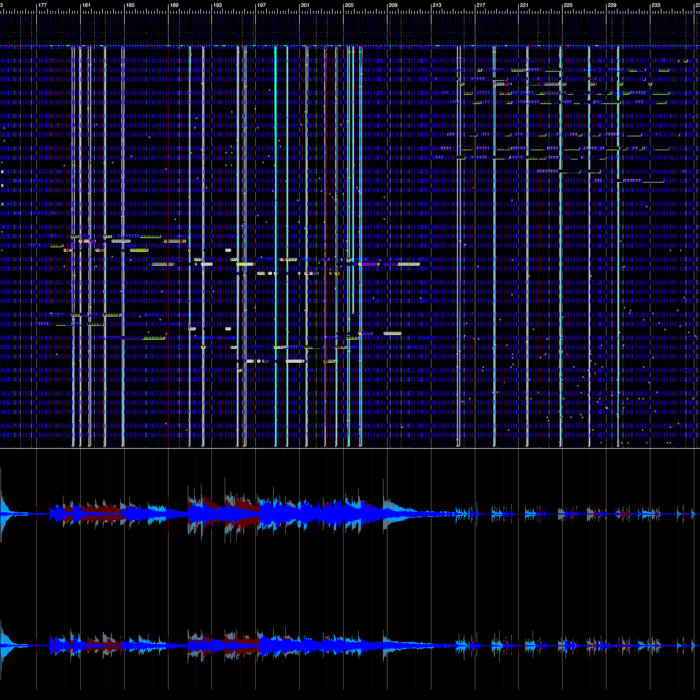Click bar 221 on the timeline ruler
Screen dimensions: 700x700
pos(525,5)
